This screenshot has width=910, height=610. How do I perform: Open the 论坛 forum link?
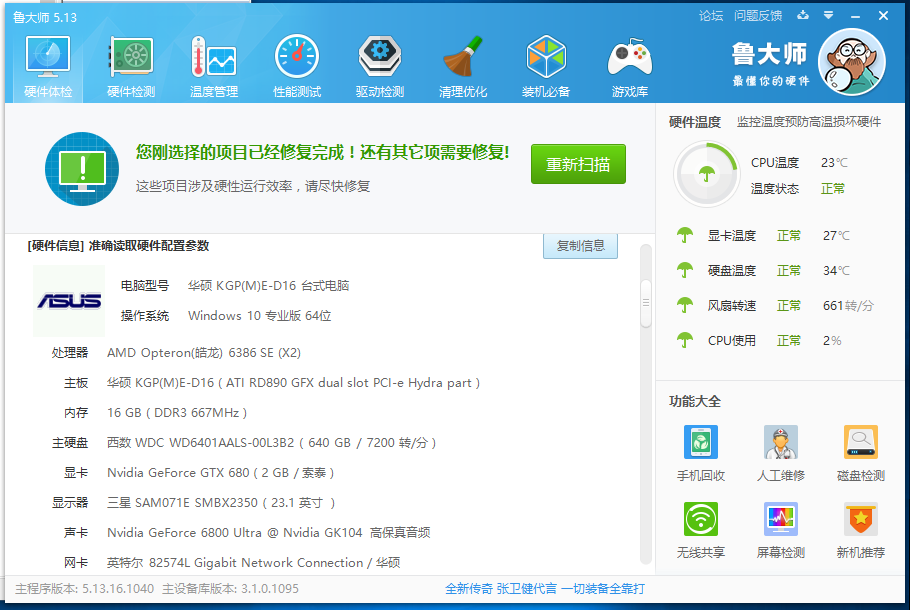[711, 16]
